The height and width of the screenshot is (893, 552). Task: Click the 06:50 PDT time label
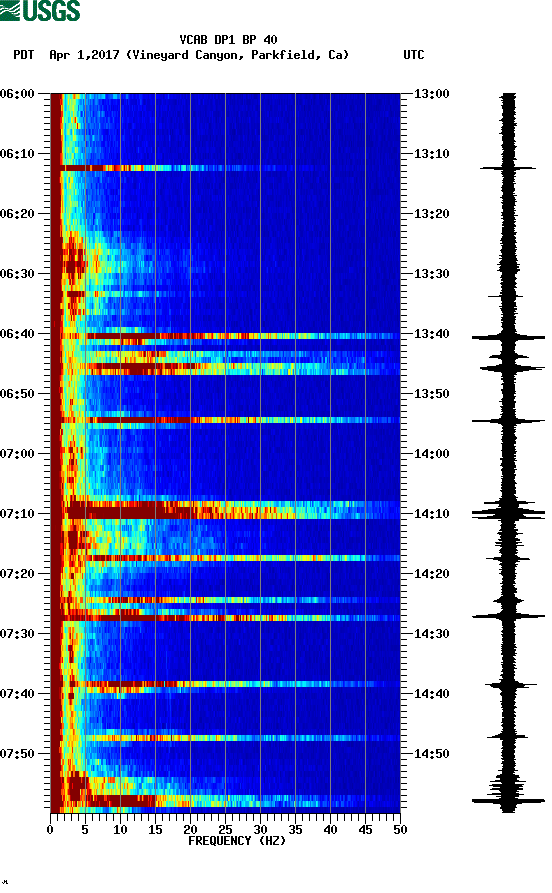[17, 394]
